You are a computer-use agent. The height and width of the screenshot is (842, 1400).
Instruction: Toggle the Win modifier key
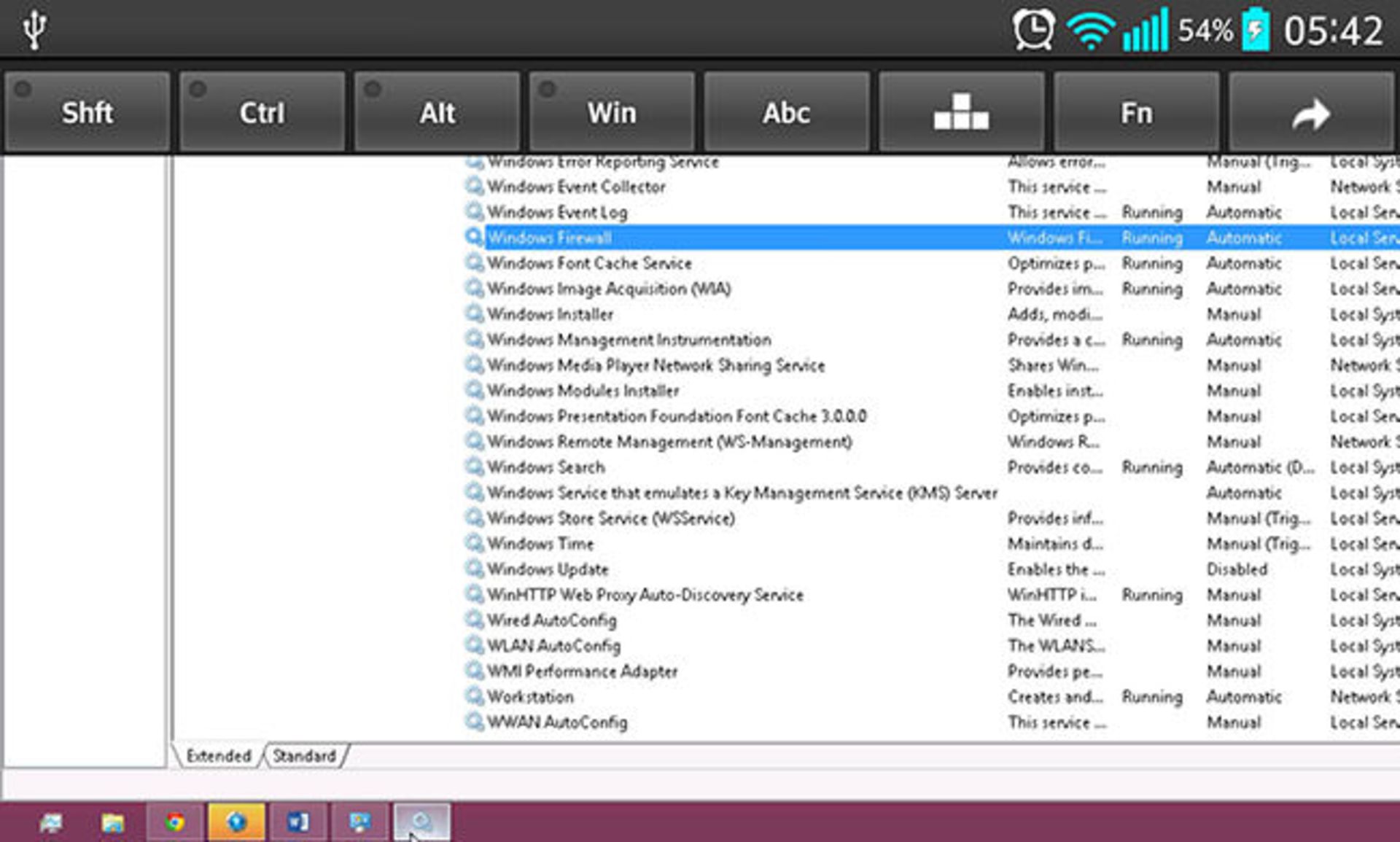click(612, 112)
